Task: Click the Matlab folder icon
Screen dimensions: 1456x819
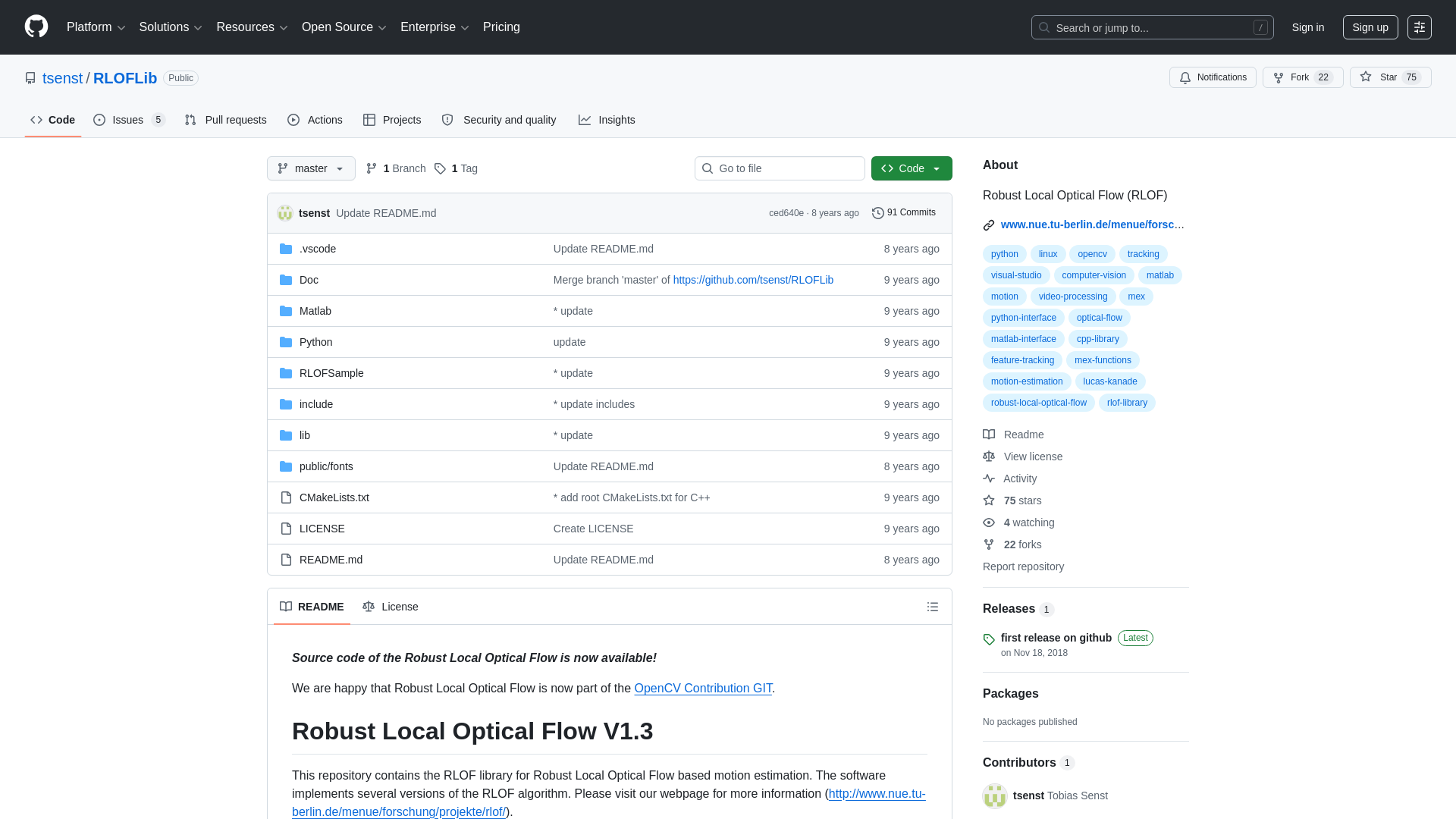Action: click(x=286, y=311)
